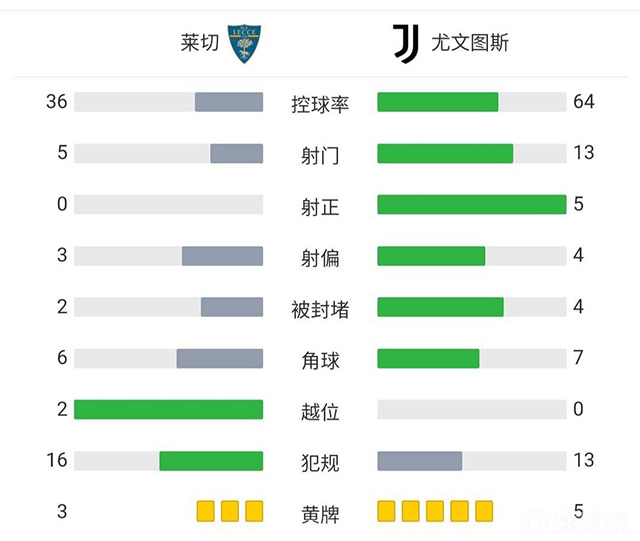Click Lecce green 越位 offside bar
Image resolution: width=640 pixels, height=541 pixels.
point(168,409)
